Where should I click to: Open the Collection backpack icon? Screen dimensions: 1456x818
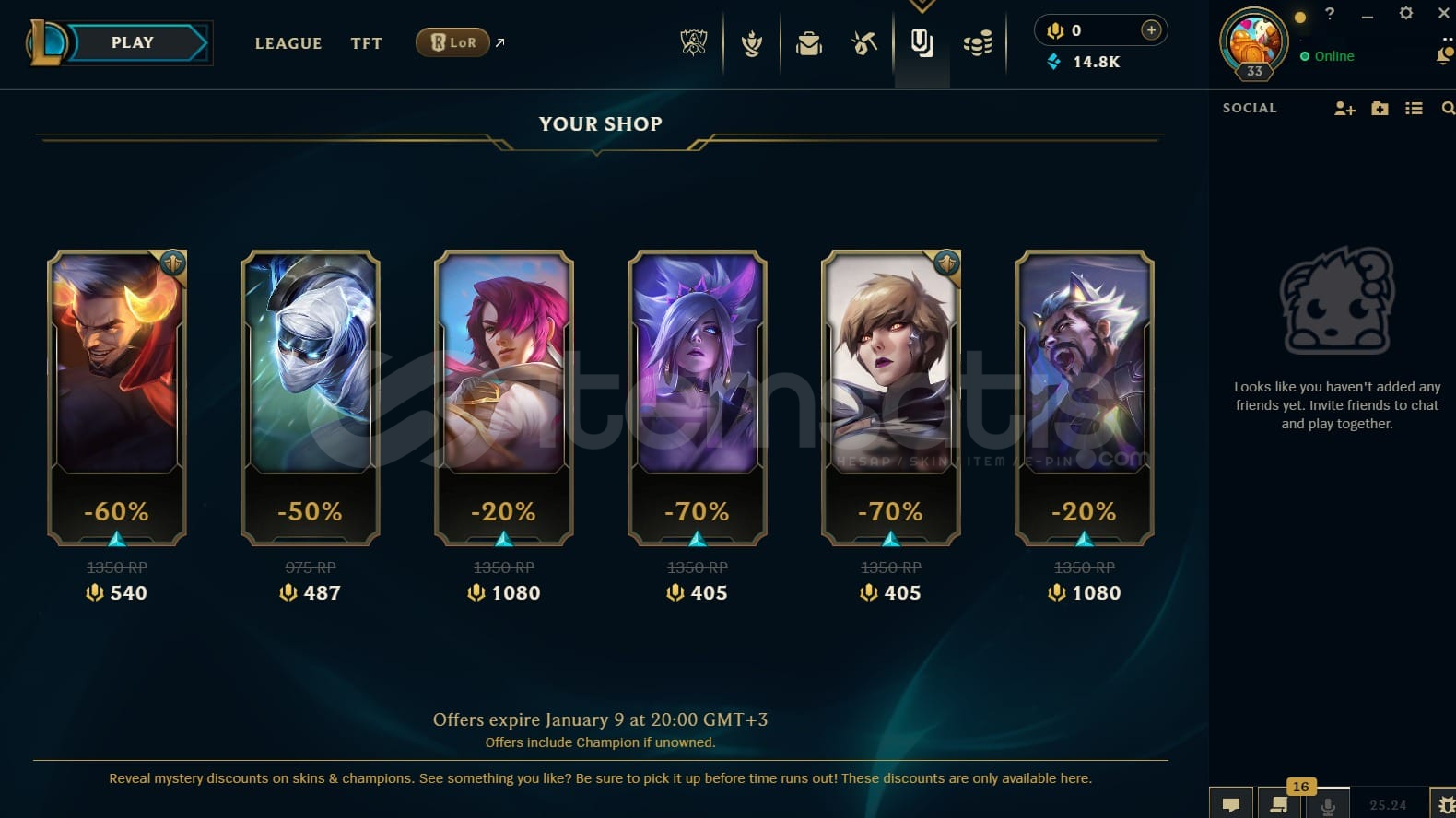pos(809,43)
